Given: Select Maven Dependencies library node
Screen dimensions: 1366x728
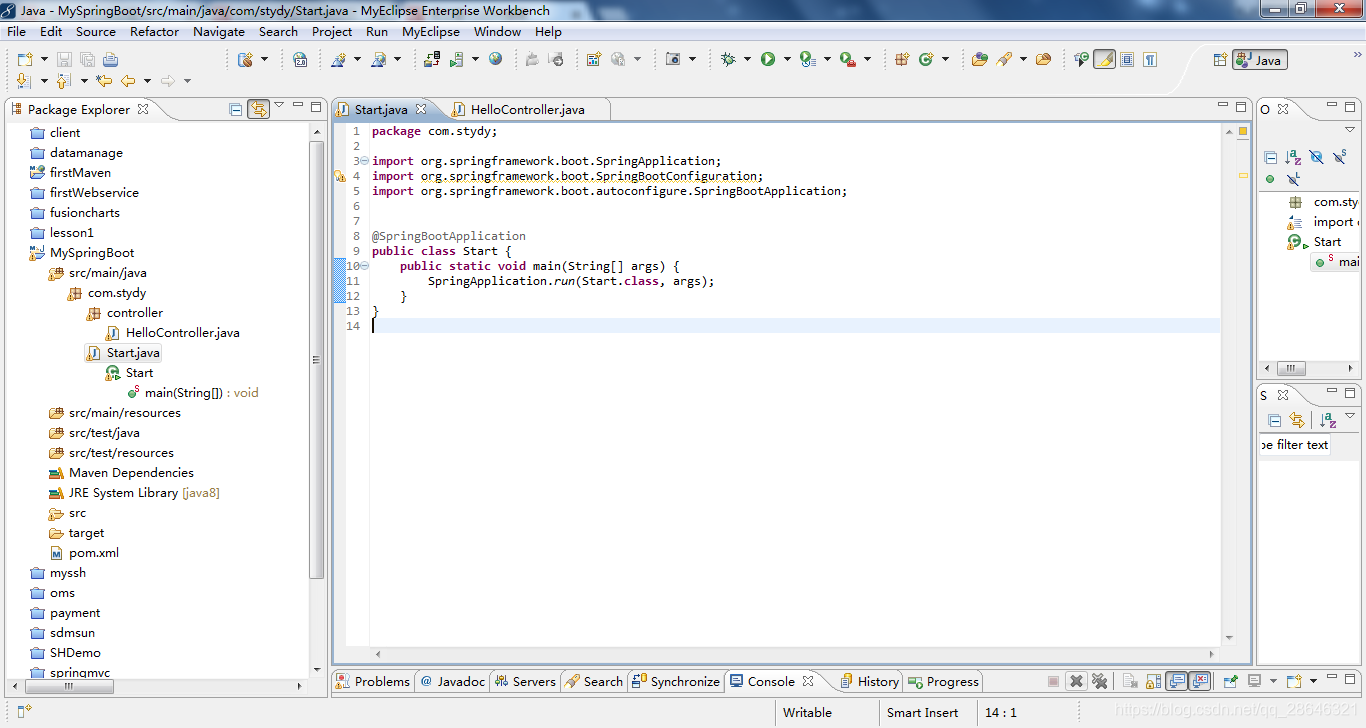Looking at the screenshot, I should point(121,473).
